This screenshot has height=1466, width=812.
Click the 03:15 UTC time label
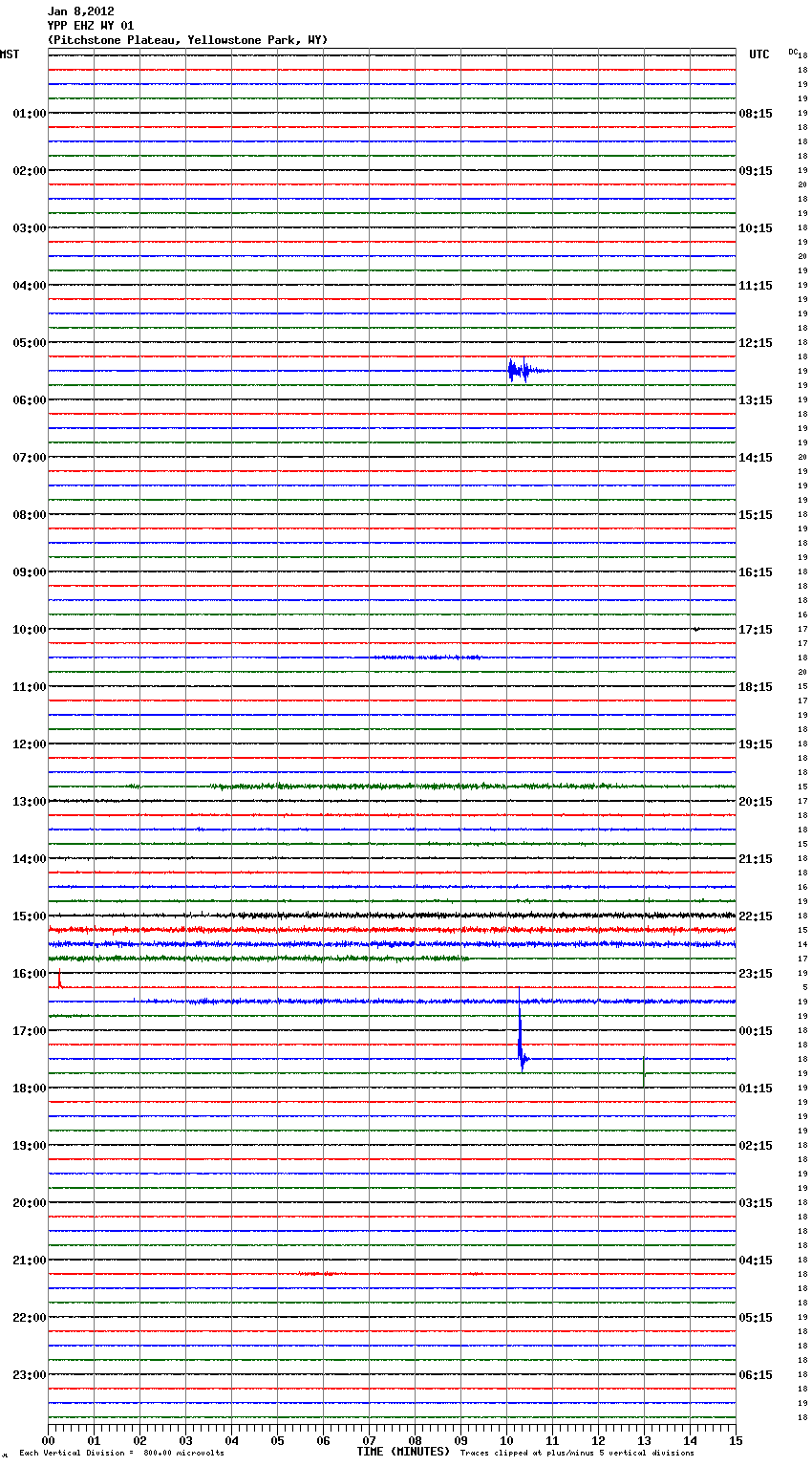click(x=756, y=1203)
